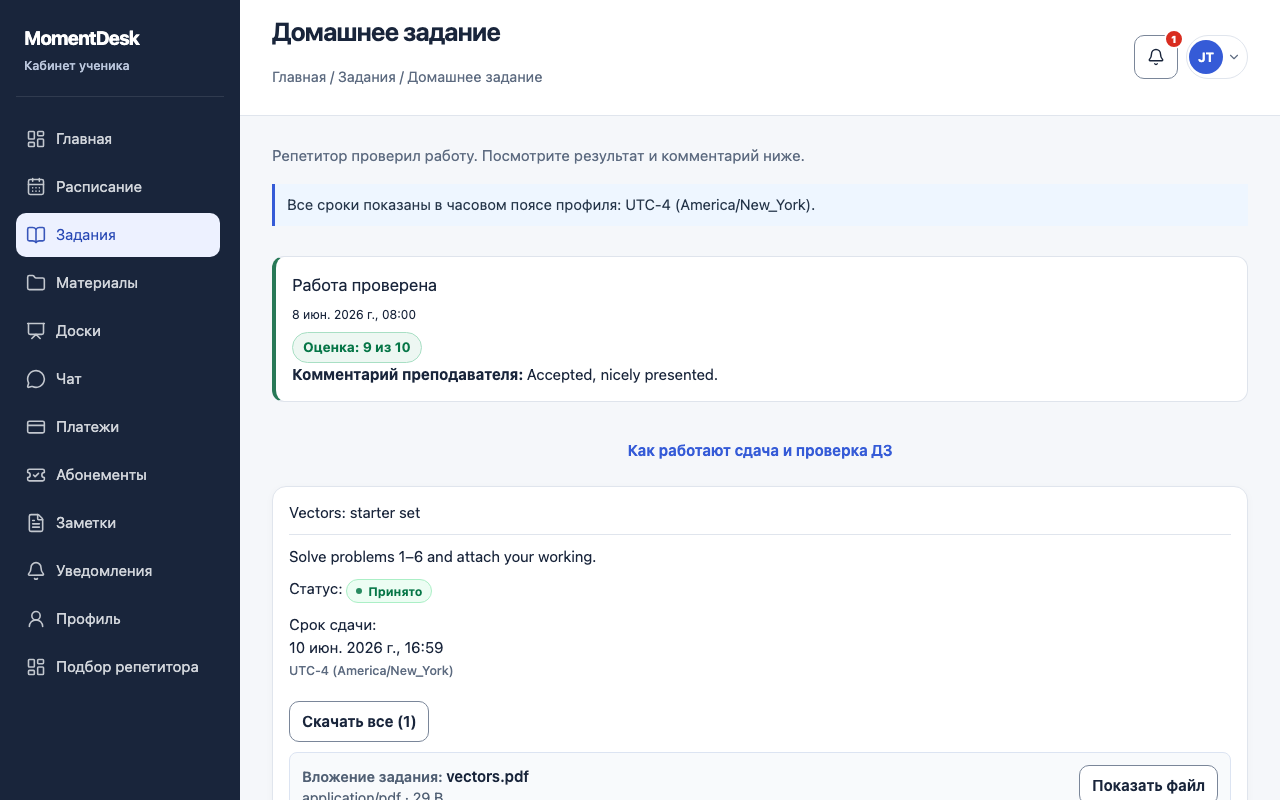The width and height of the screenshot is (1280, 800).
Task: Click the Уведомления bell icon in sidebar
Action: (x=36, y=571)
